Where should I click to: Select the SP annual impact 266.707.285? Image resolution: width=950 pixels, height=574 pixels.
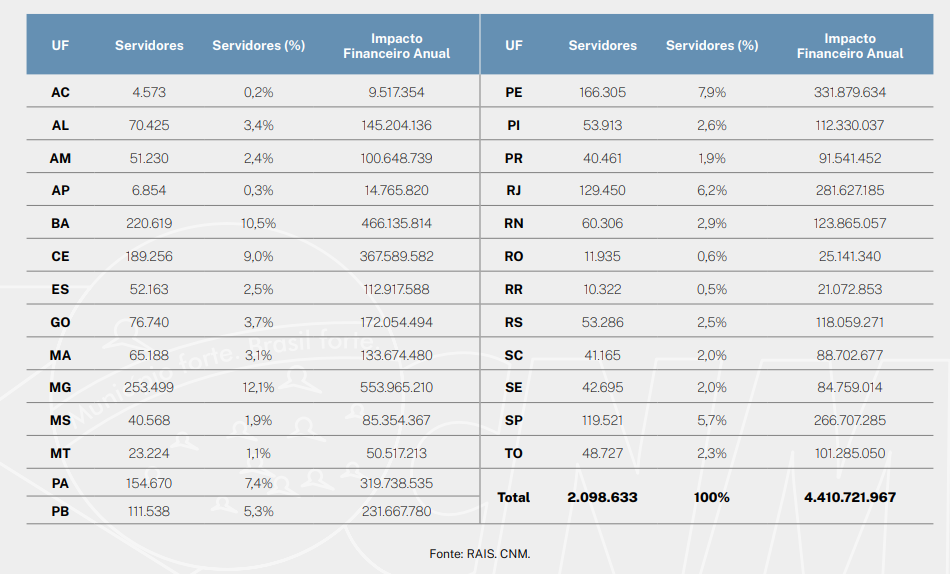(850, 420)
